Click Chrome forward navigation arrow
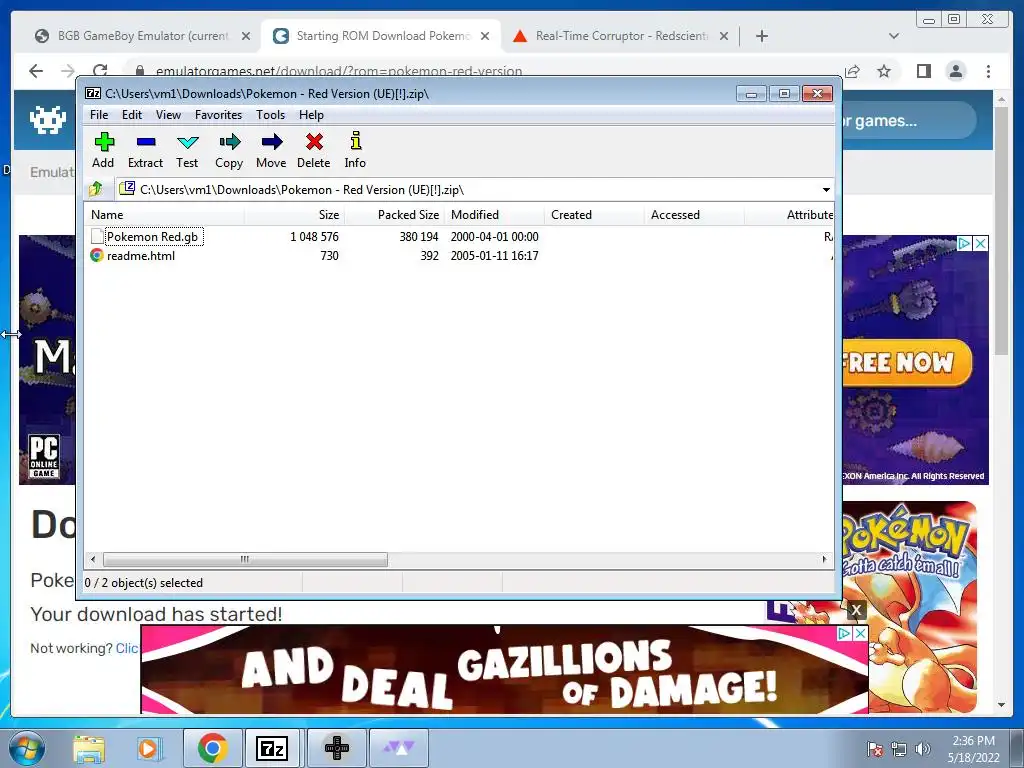Screen dimensions: 1024x768 point(67,71)
